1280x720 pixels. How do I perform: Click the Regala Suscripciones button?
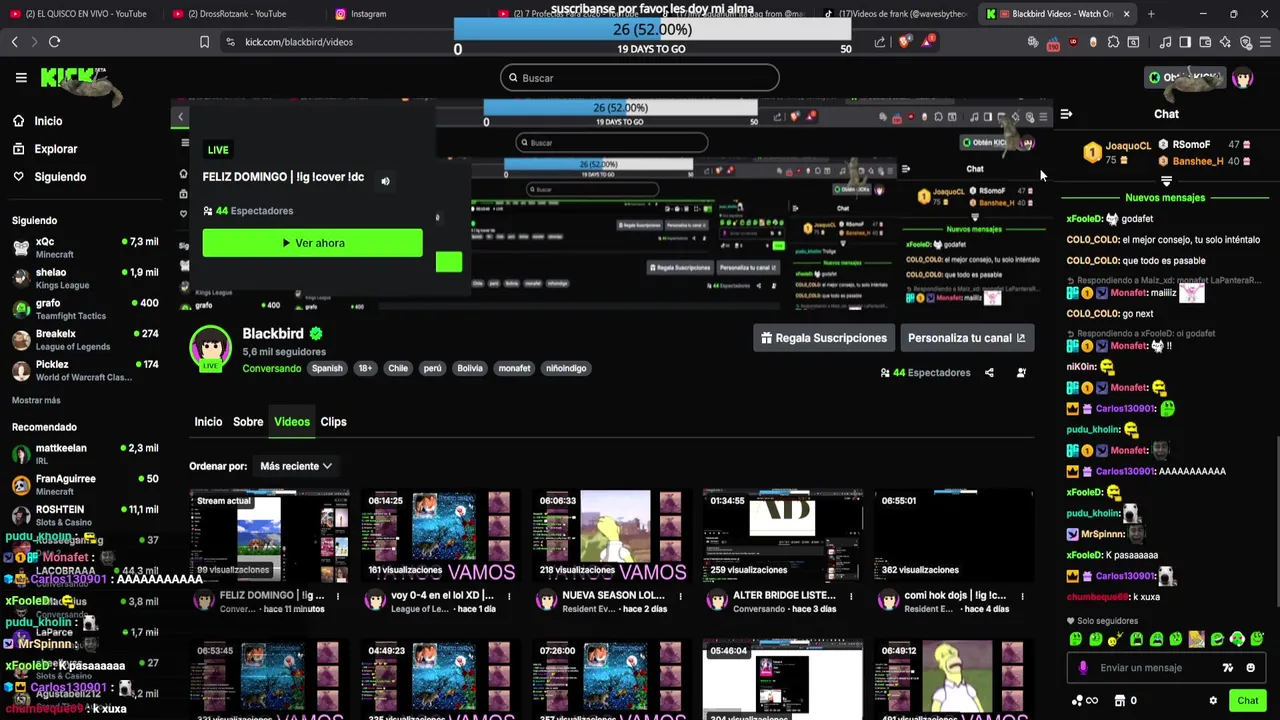click(x=824, y=338)
